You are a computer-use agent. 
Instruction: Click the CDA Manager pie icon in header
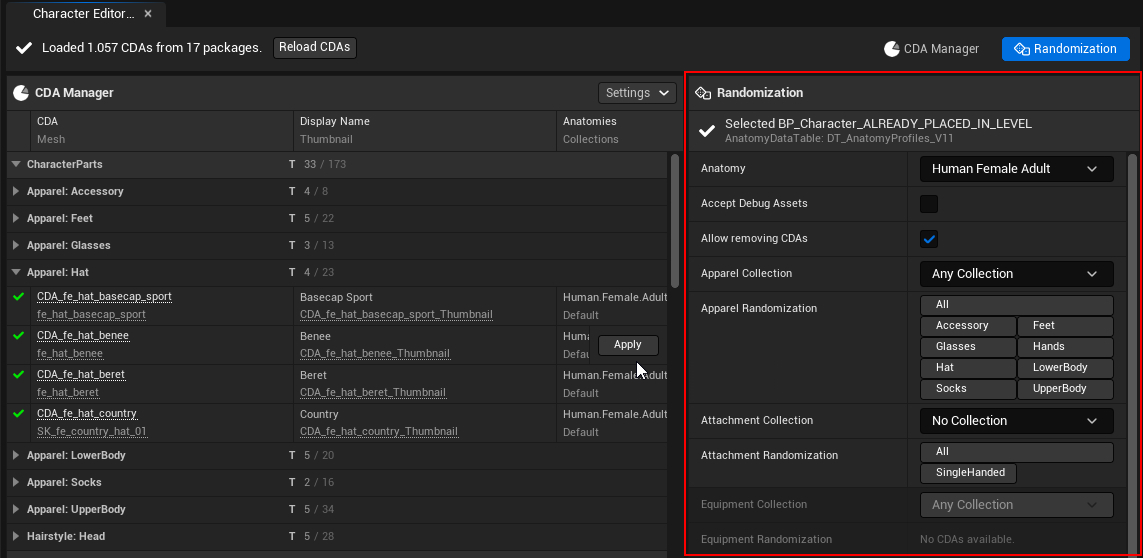point(21,93)
